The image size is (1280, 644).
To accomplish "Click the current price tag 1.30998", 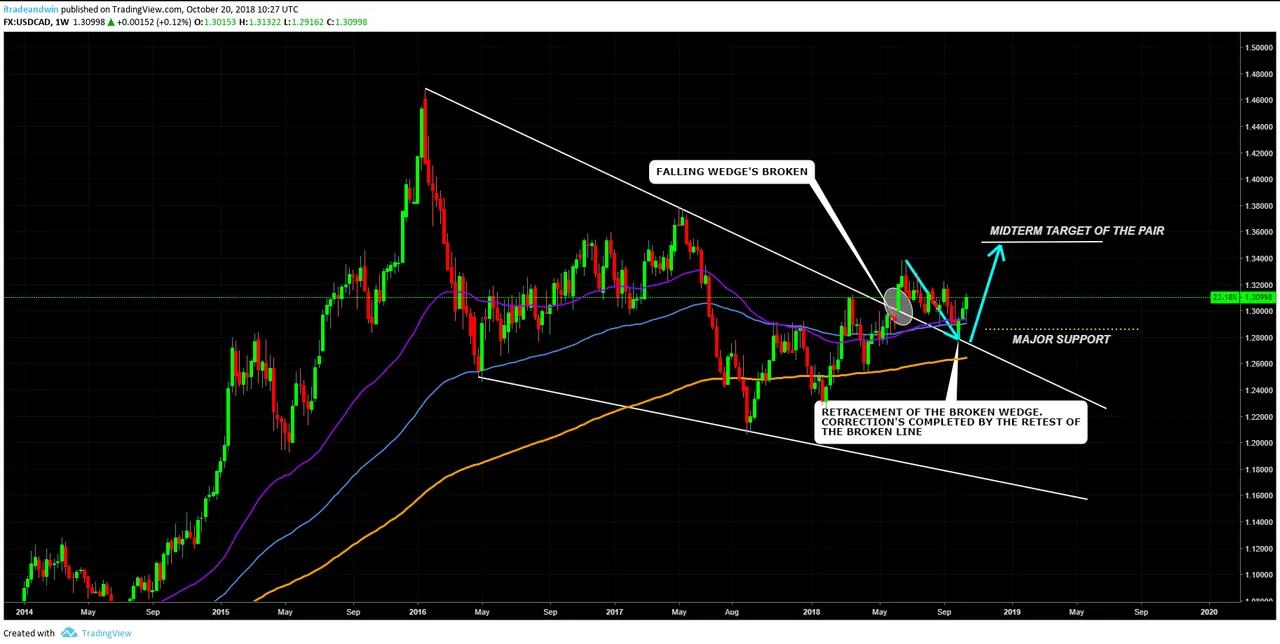I will (x=1241, y=298).
